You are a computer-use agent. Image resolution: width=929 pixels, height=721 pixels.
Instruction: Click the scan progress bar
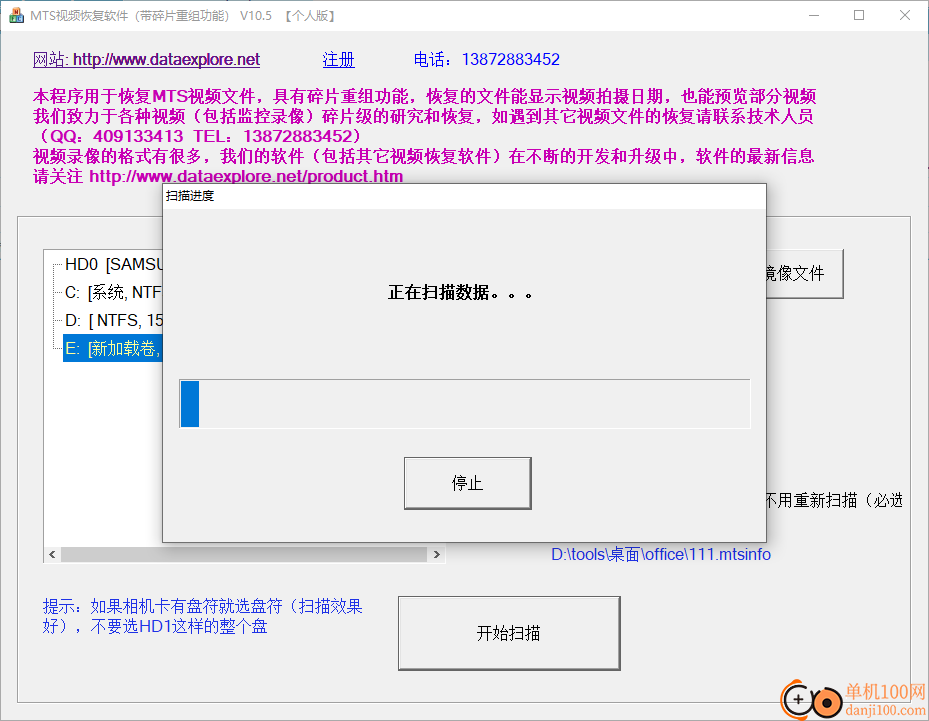click(x=464, y=403)
